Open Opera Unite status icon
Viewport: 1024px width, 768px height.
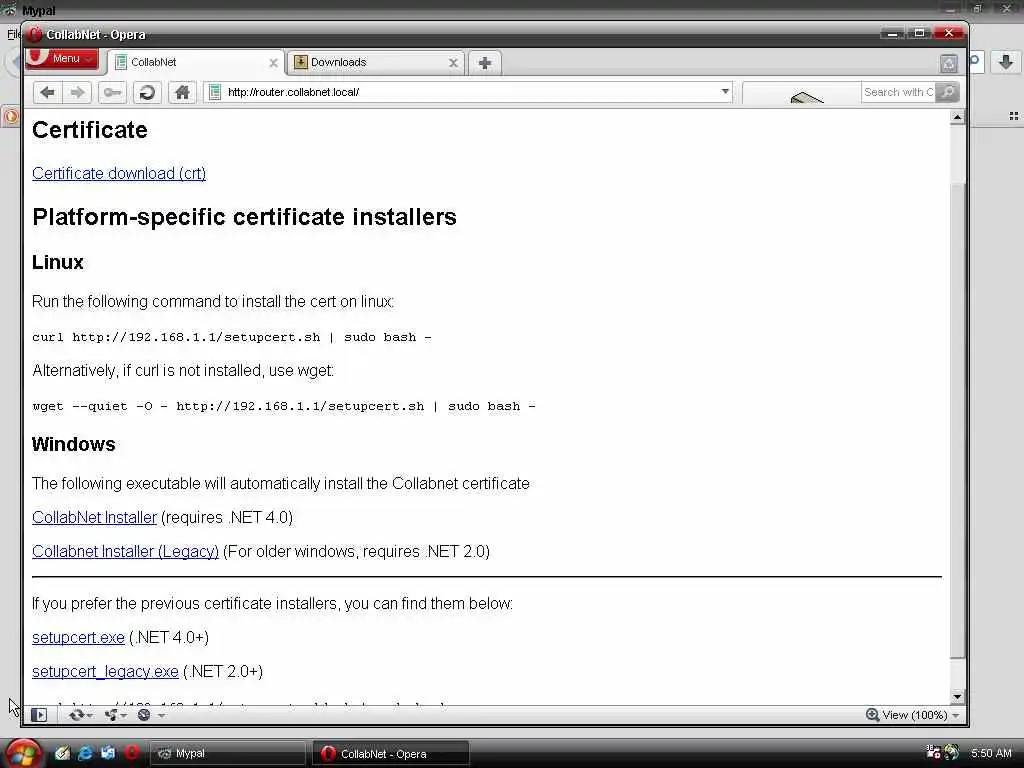111,715
